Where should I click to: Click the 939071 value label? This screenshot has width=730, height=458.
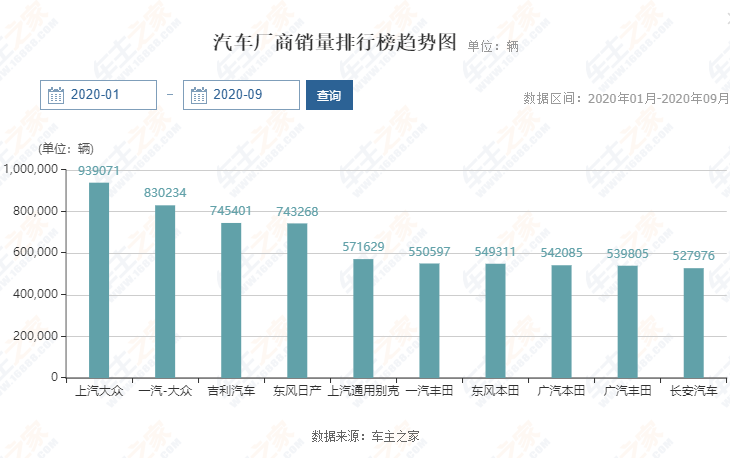99,171
